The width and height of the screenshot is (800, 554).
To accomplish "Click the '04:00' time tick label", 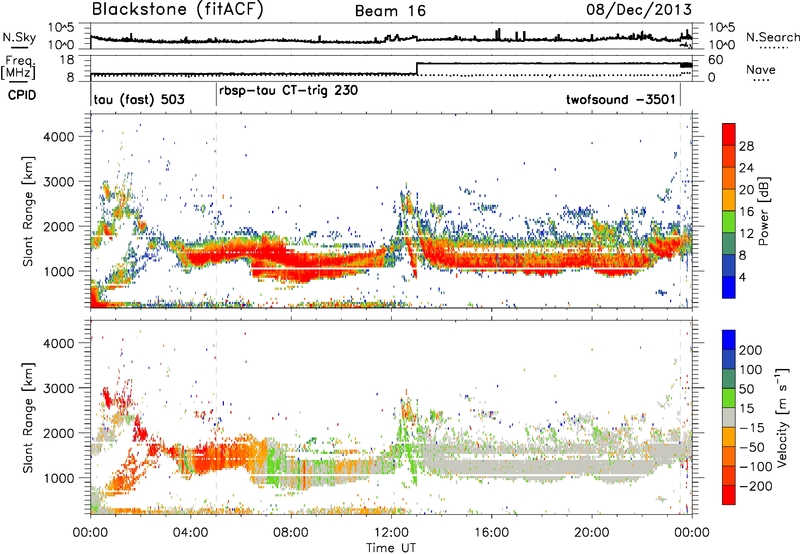I will (x=190, y=533).
